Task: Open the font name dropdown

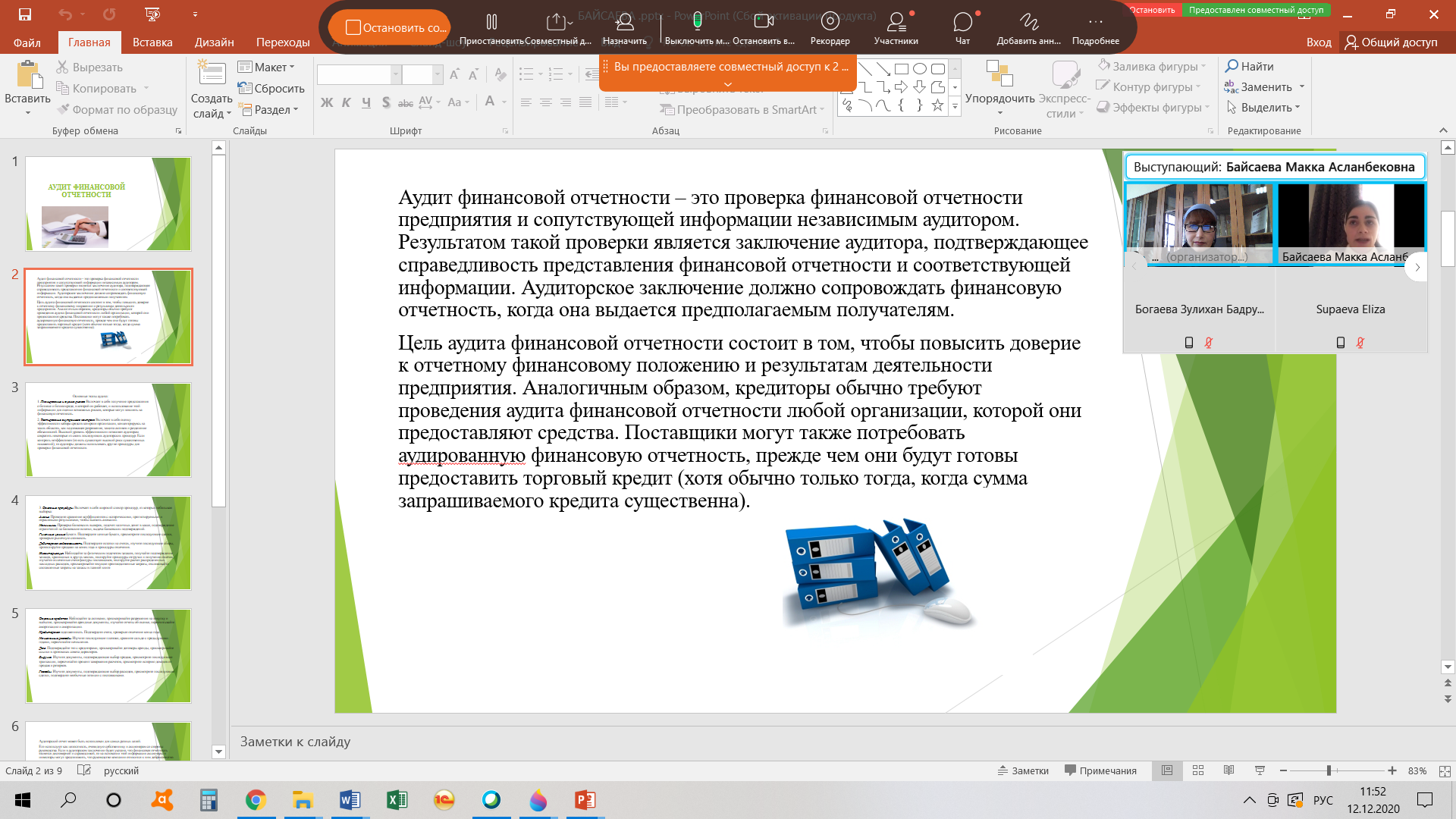Action: coord(395,74)
